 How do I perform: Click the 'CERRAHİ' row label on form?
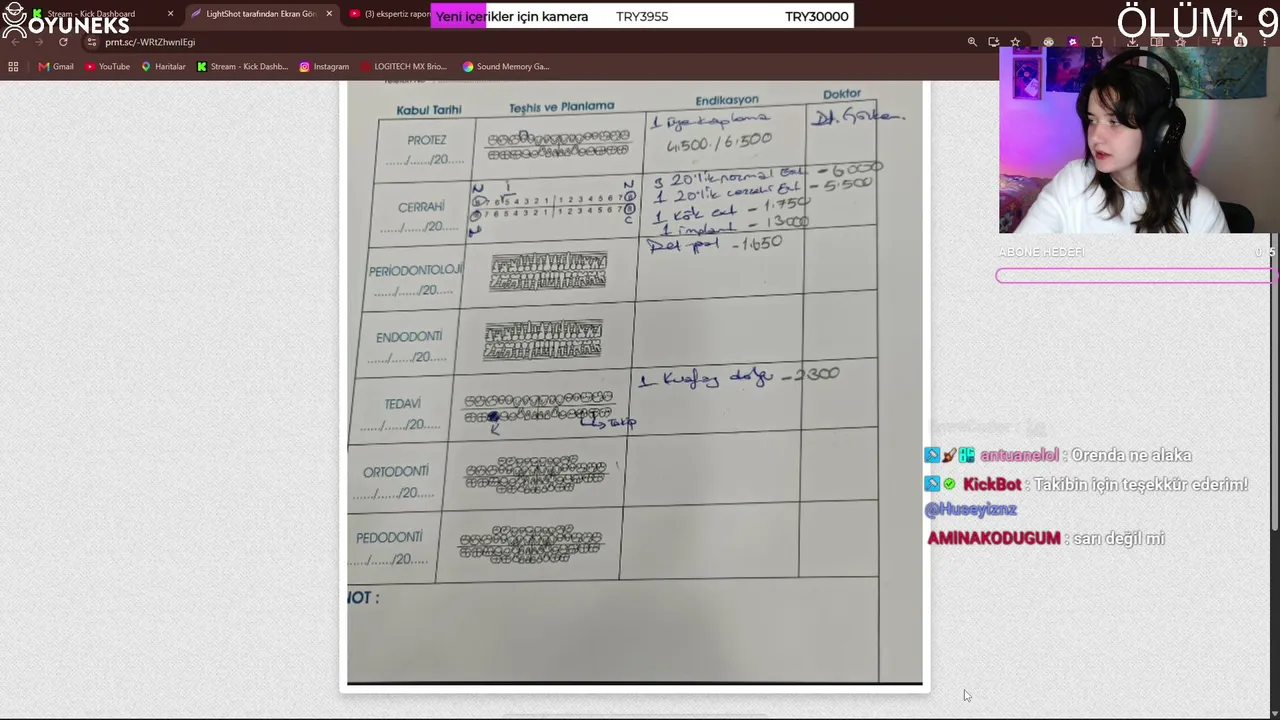coord(421,207)
